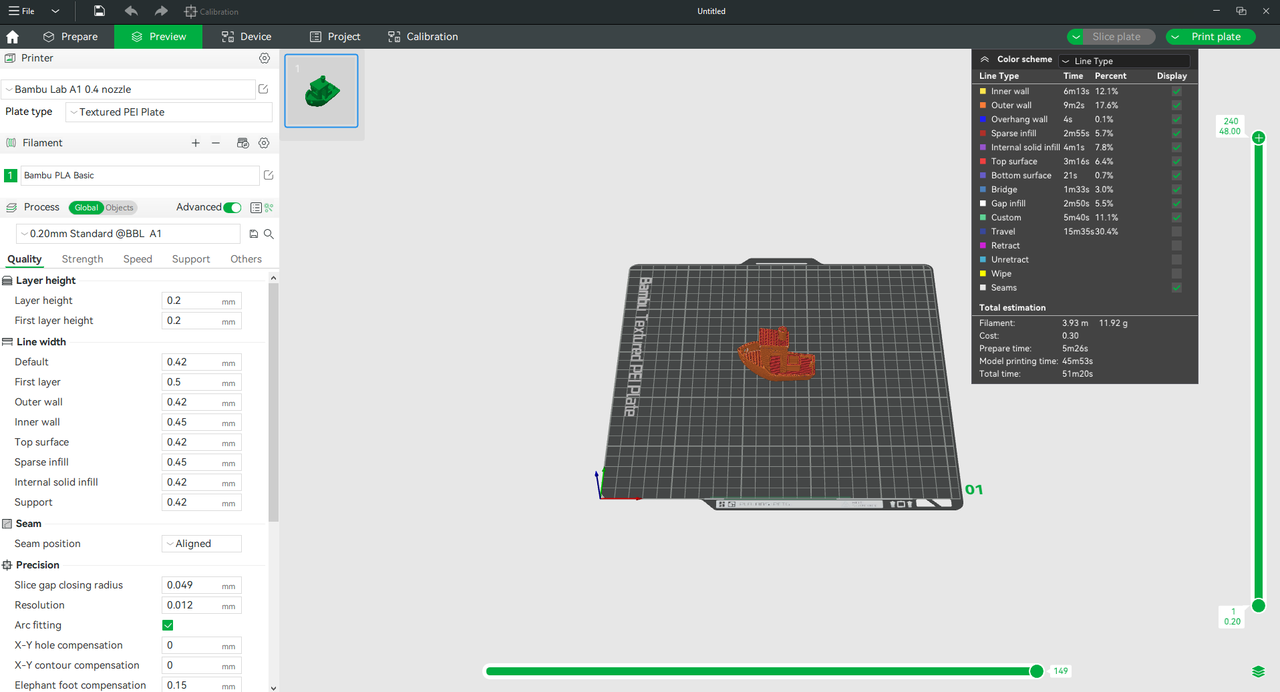This screenshot has width=1280, height=692.
Task: Click the search icon beside process preset
Action: [x=269, y=234]
